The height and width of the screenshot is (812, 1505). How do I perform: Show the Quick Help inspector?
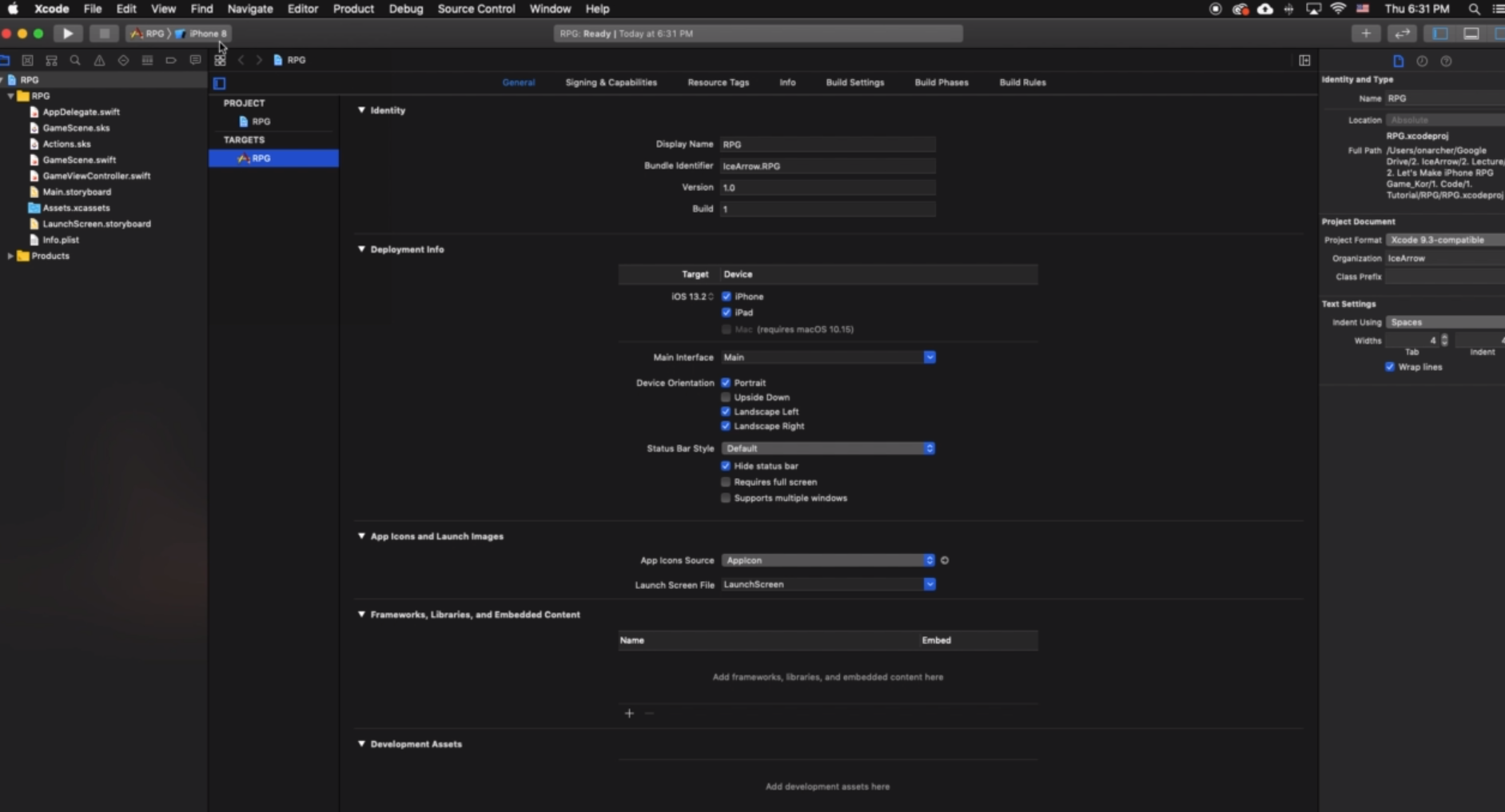pyautogui.click(x=1446, y=61)
